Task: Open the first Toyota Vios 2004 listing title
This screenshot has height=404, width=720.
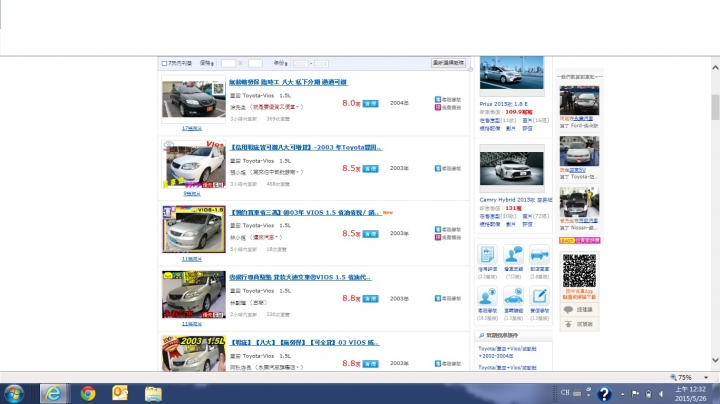Action: [x=288, y=82]
